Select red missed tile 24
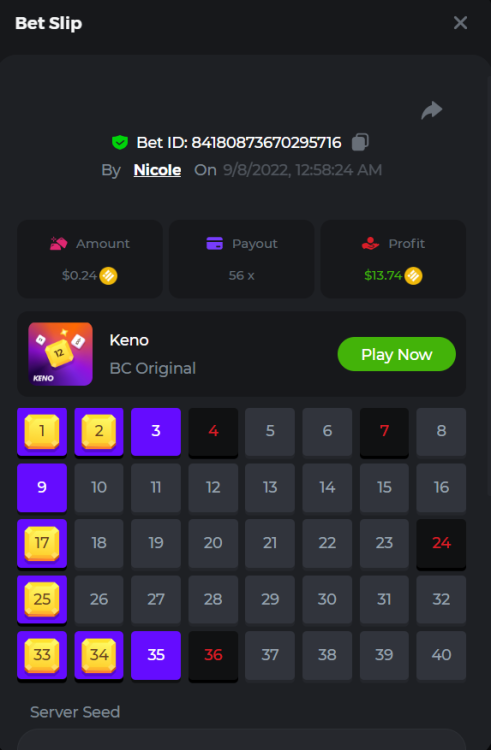Viewport: 491px width, 750px height. (441, 543)
